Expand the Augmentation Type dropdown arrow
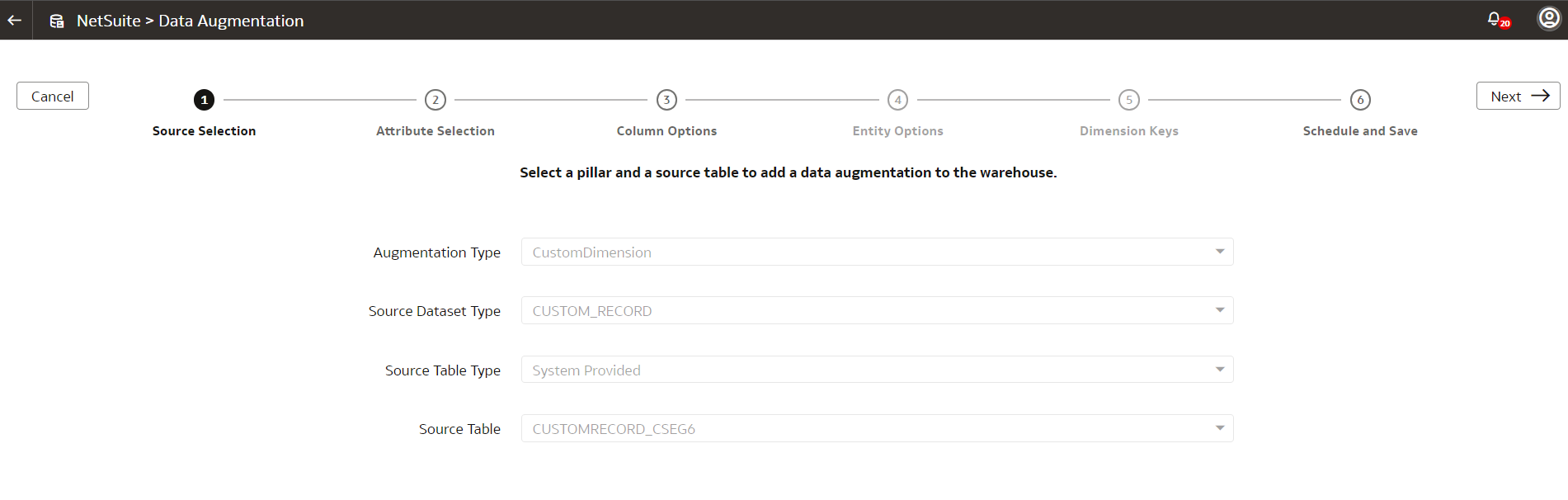This screenshot has width=1568, height=500. [x=1220, y=252]
